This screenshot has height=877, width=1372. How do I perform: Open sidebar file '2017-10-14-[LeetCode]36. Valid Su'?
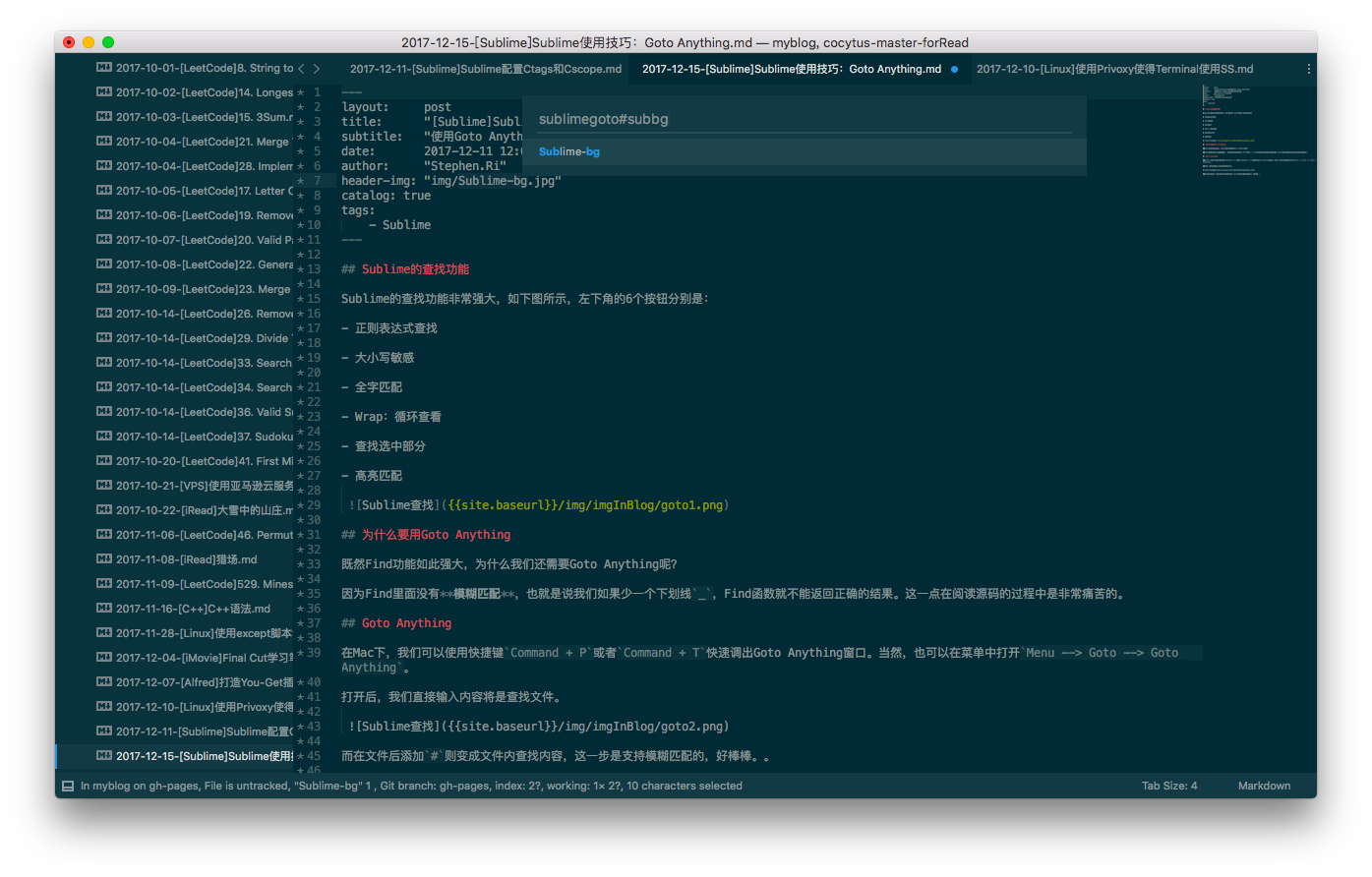204,412
